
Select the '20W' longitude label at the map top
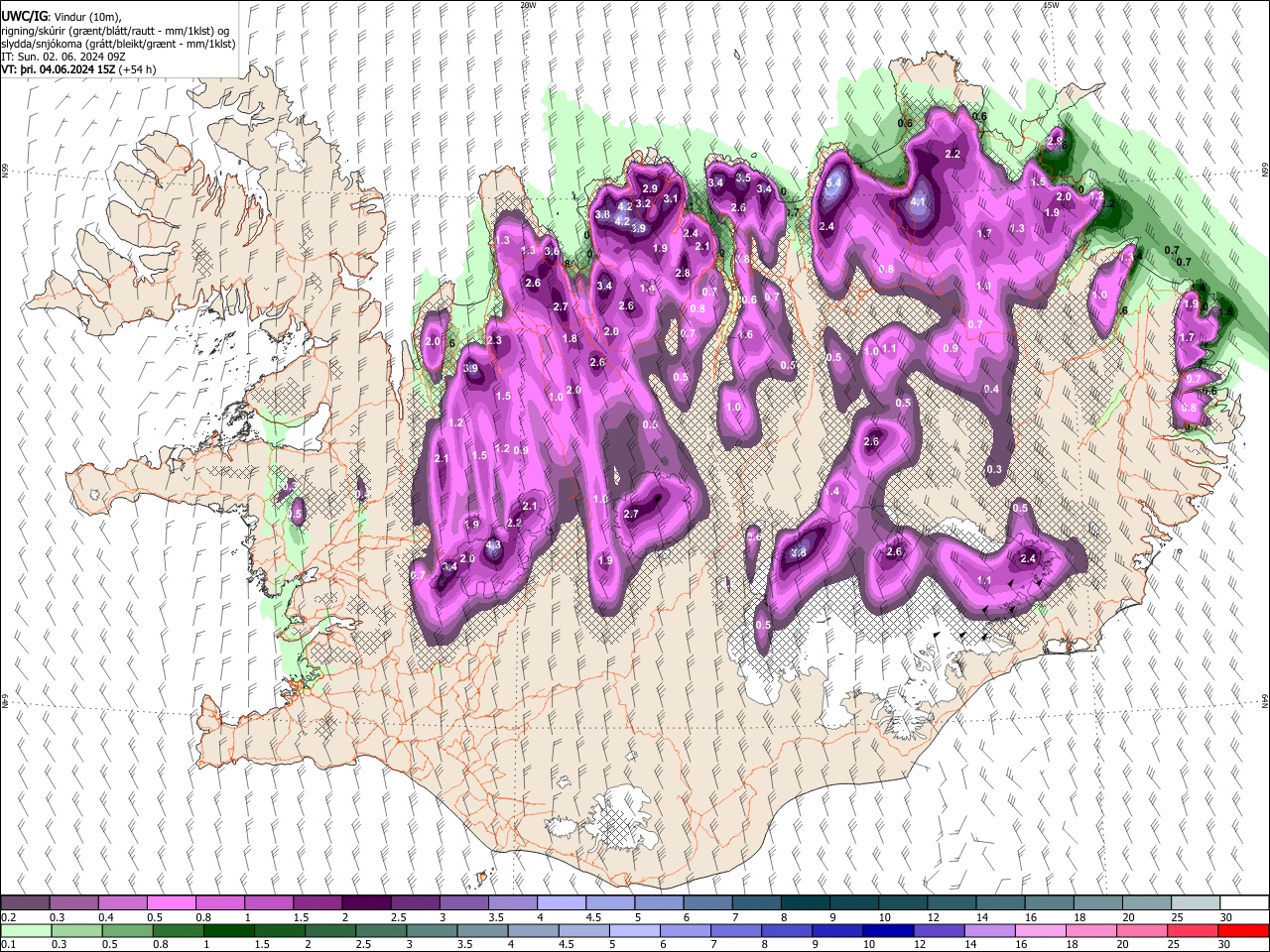coord(527,5)
